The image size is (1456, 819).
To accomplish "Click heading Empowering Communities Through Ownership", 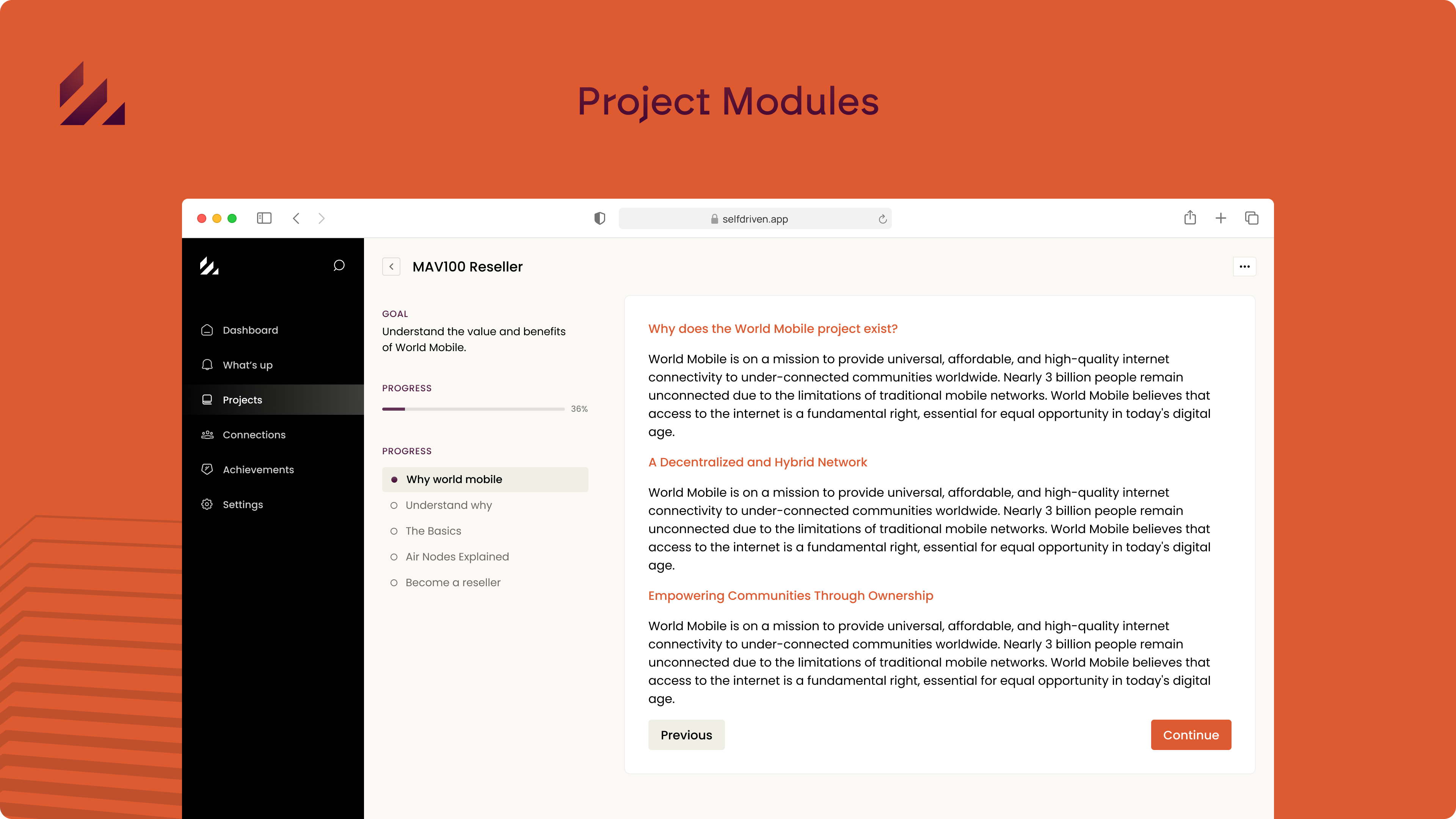I will (x=790, y=596).
